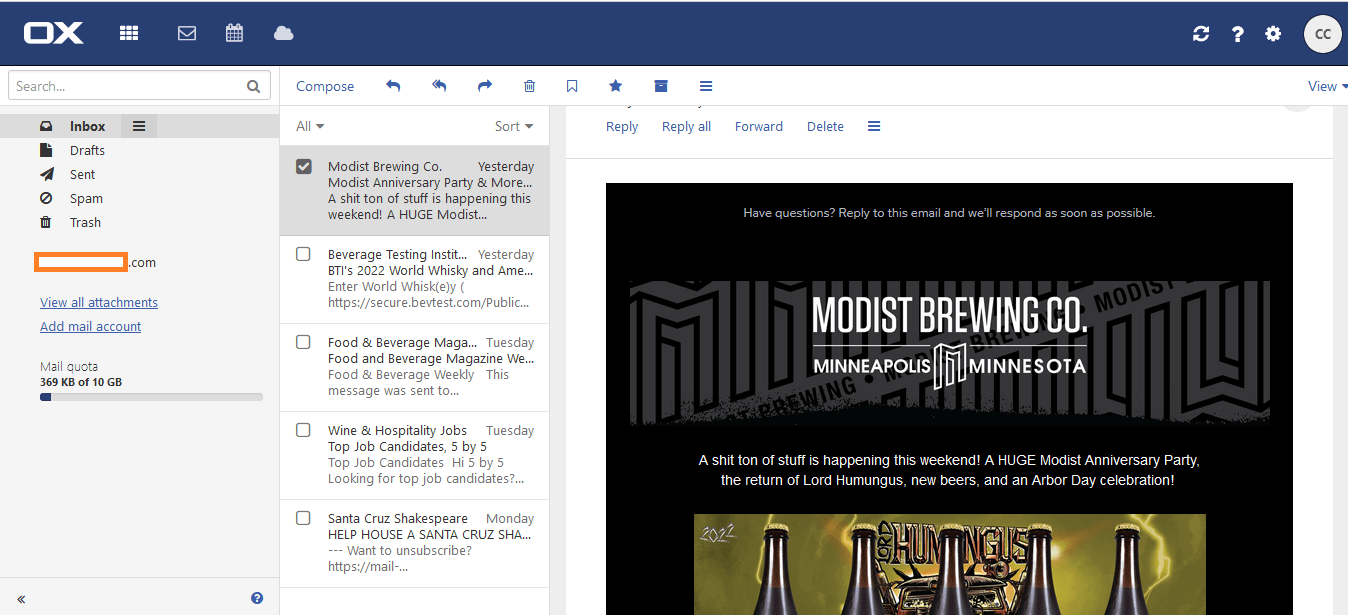
Task: Collapse the folder sidebar with chevron icon
Action: (x=21, y=599)
